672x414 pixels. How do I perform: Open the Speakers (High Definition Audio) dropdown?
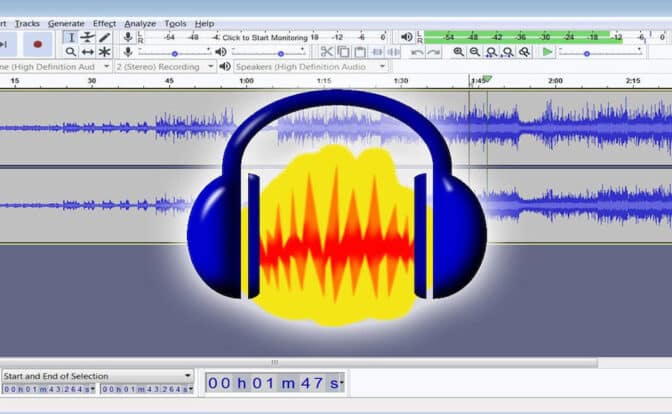[x=311, y=67]
